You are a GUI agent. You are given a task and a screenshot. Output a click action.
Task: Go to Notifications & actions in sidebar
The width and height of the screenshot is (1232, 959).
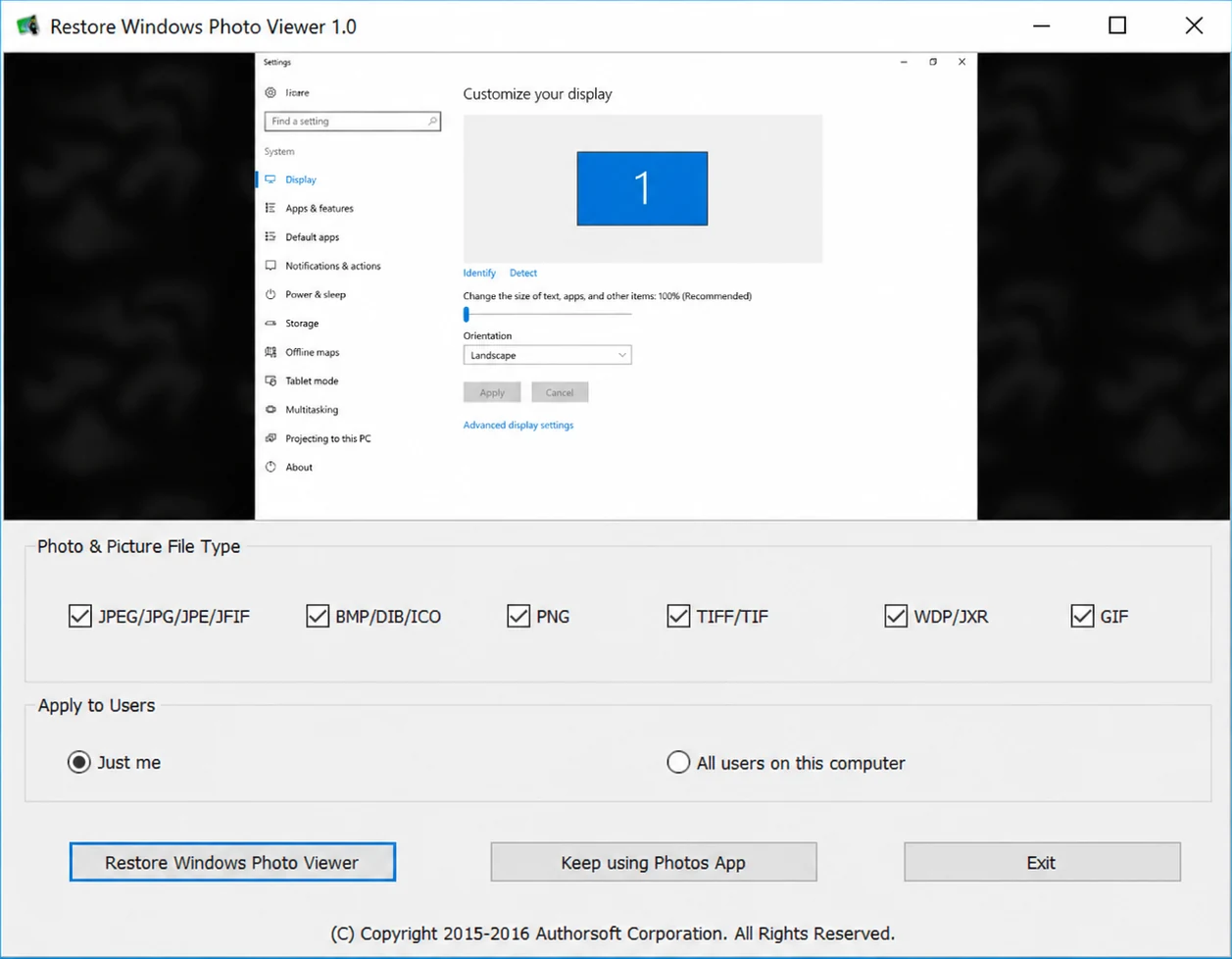[x=333, y=266]
